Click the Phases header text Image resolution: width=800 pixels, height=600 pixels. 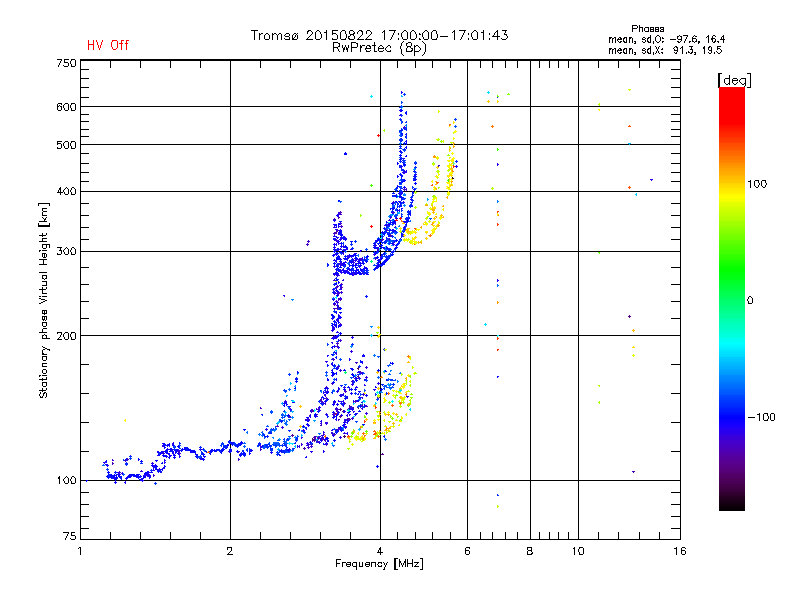pos(647,29)
